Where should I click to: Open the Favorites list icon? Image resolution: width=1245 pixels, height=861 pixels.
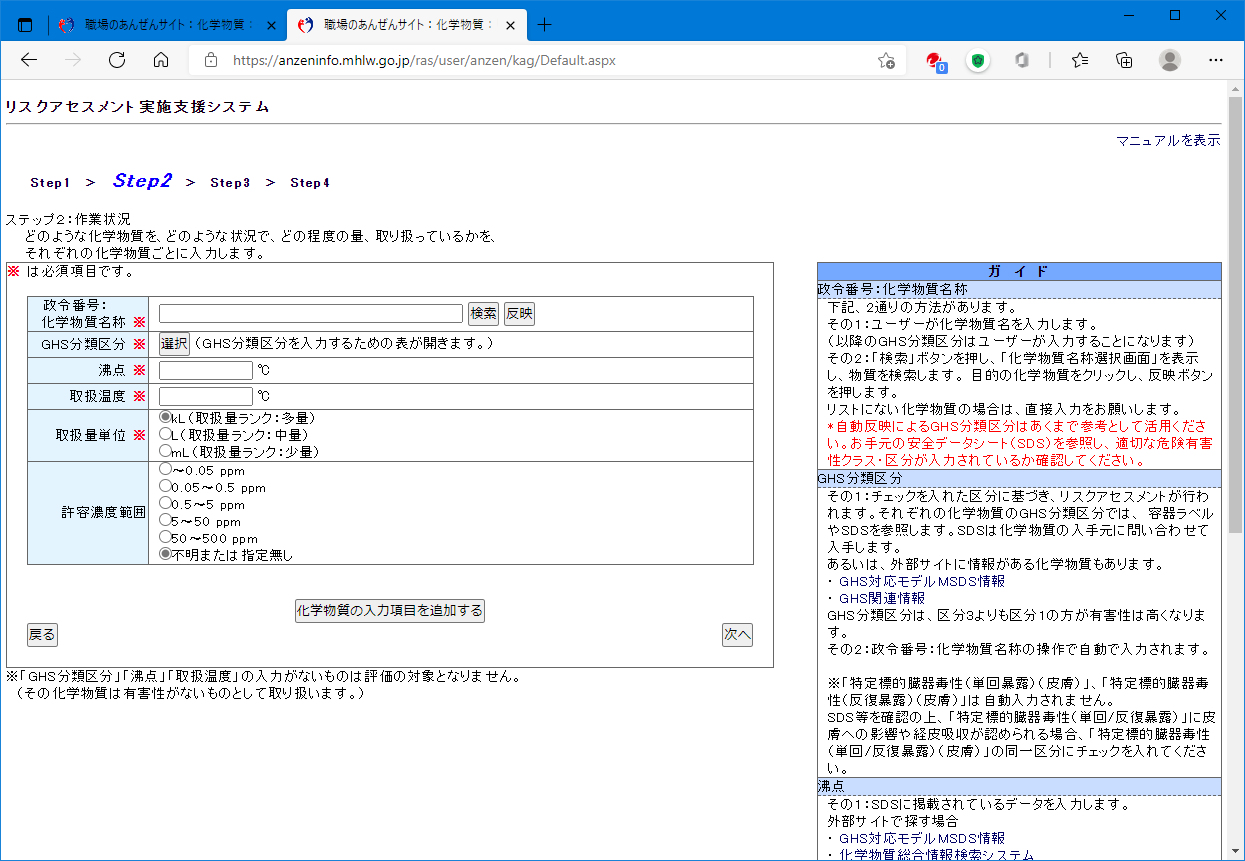point(1080,60)
